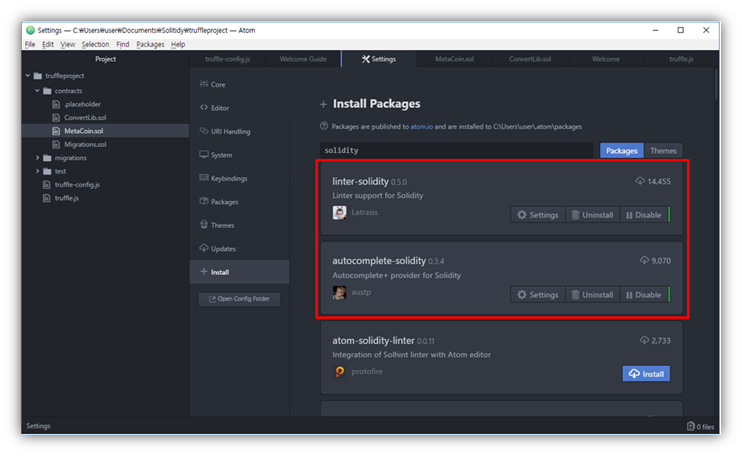Click the Open Config Folder button
Image resolution: width=742 pixels, height=456 pixels.
point(239,299)
